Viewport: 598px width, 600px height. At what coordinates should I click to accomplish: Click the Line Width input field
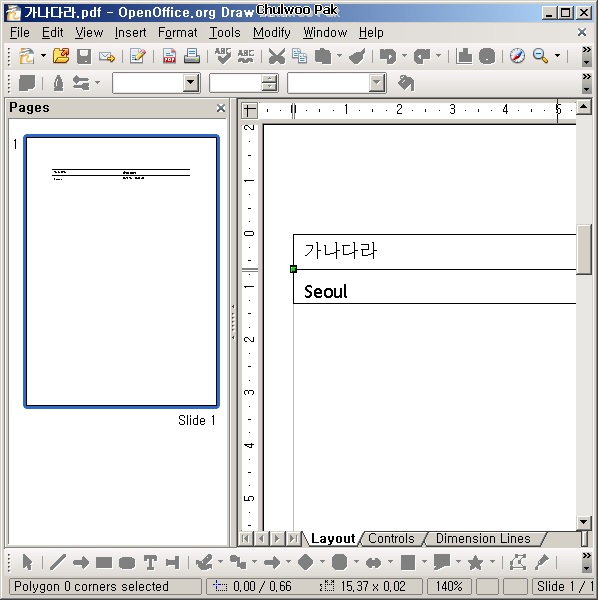[x=236, y=83]
